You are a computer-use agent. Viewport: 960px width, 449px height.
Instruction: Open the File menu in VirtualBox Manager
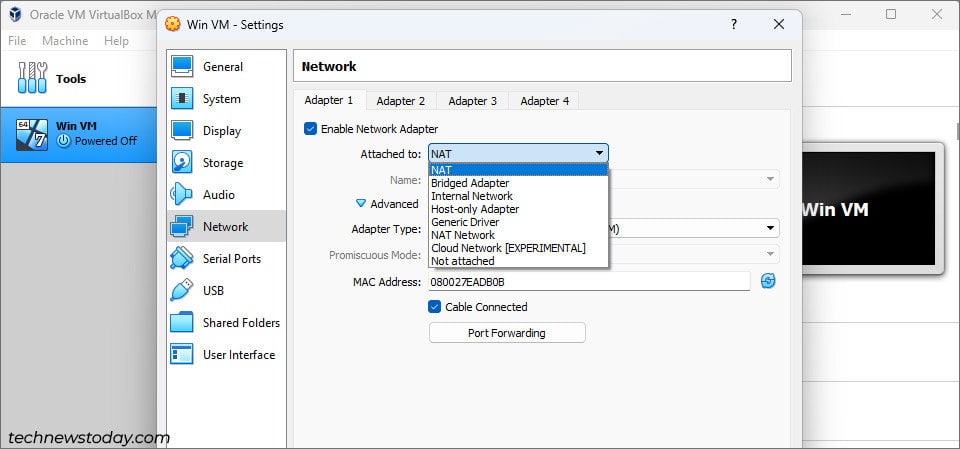pos(17,40)
